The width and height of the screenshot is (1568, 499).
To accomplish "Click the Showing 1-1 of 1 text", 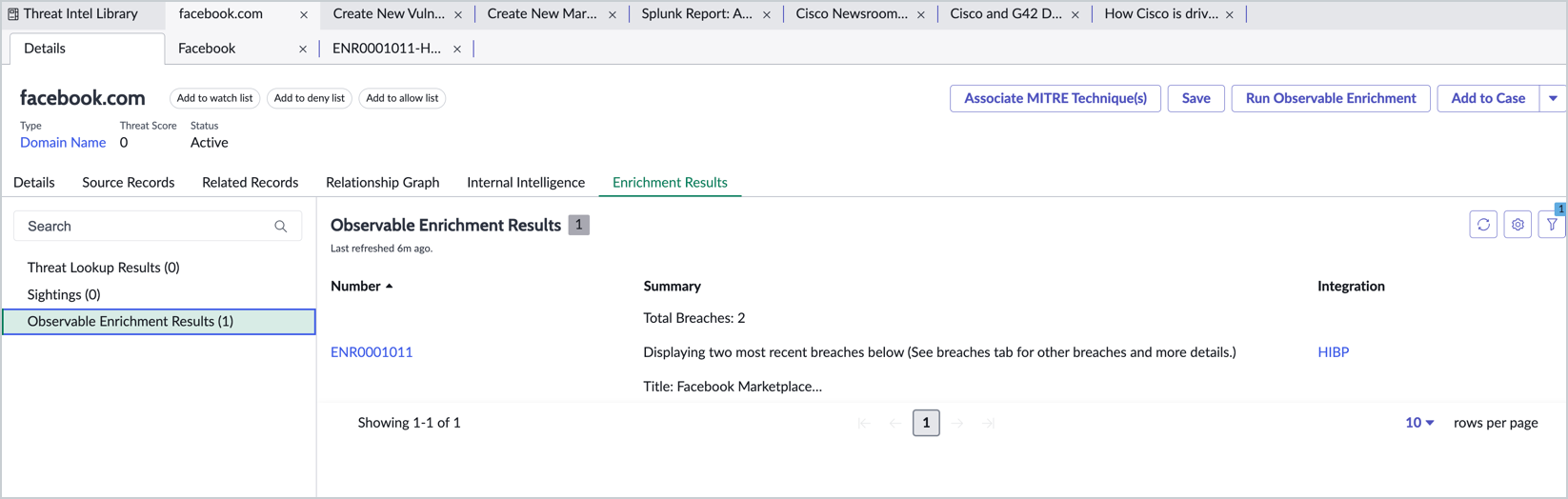I will [x=409, y=423].
